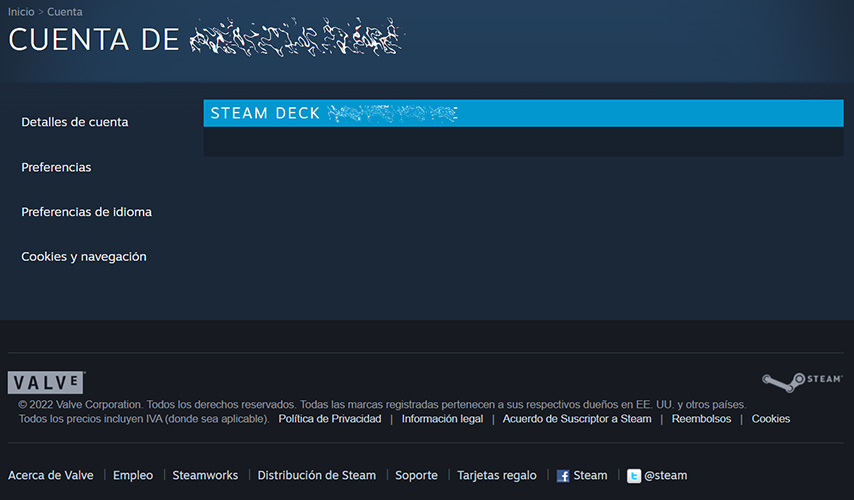This screenshot has height=500, width=854.
Task: Open the @steam Twitter link
Action: tap(666, 475)
